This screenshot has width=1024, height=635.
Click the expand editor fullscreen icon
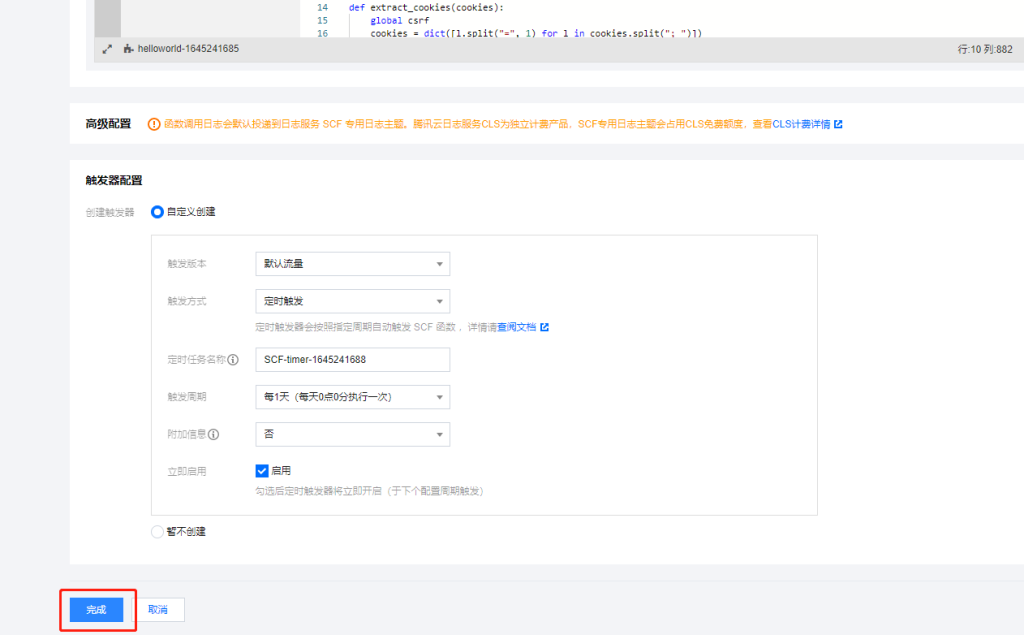[107, 49]
